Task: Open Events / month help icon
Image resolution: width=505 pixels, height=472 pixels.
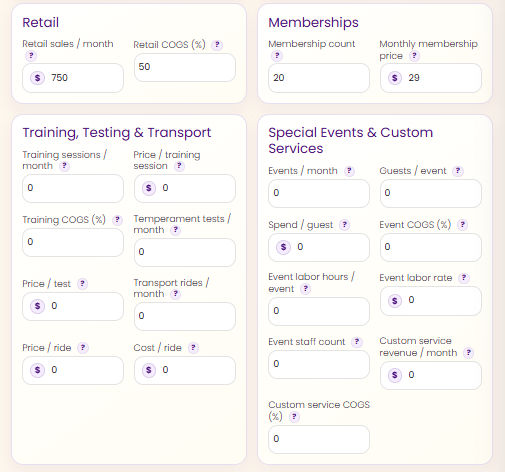Action: pos(349,171)
